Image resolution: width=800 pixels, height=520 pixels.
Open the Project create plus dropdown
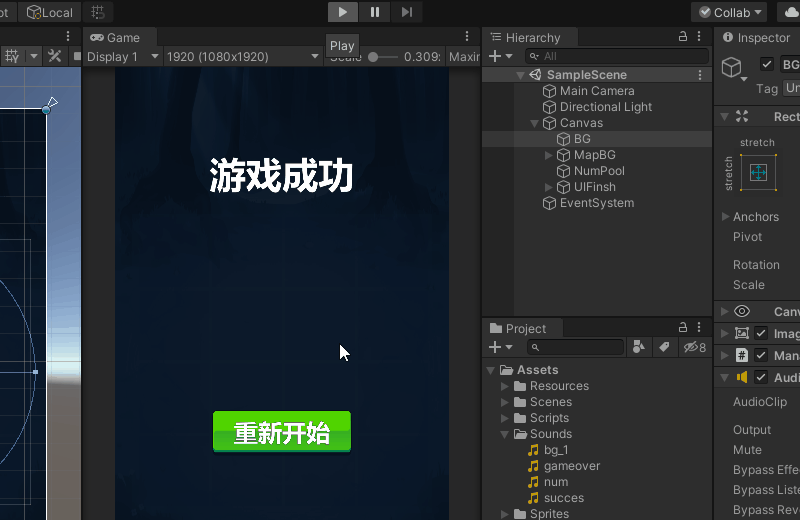500,348
